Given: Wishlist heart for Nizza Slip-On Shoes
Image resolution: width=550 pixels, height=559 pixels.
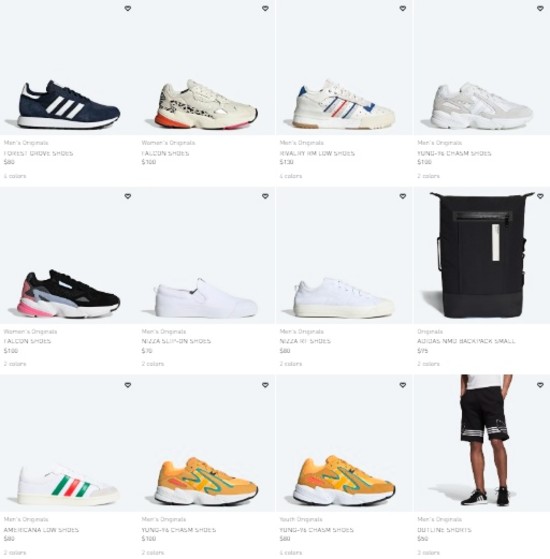Looking at the screenshot, I should [x=265, y=196].
